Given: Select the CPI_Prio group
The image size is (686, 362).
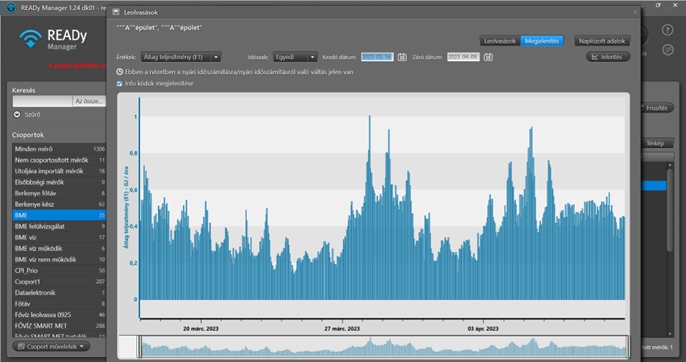Looking at the screenshot, I should [59, 271].
